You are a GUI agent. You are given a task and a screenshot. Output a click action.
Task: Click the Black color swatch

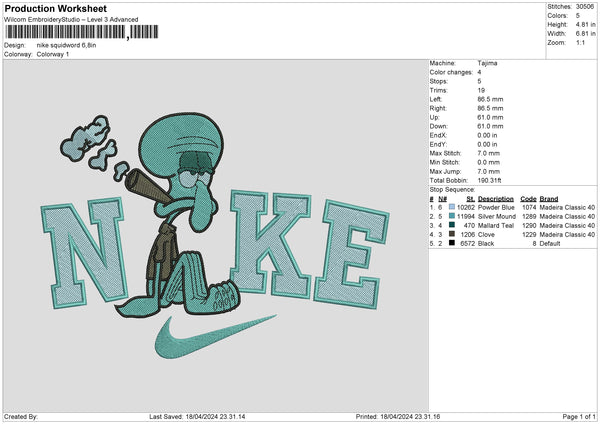click(x=452, y=243)
